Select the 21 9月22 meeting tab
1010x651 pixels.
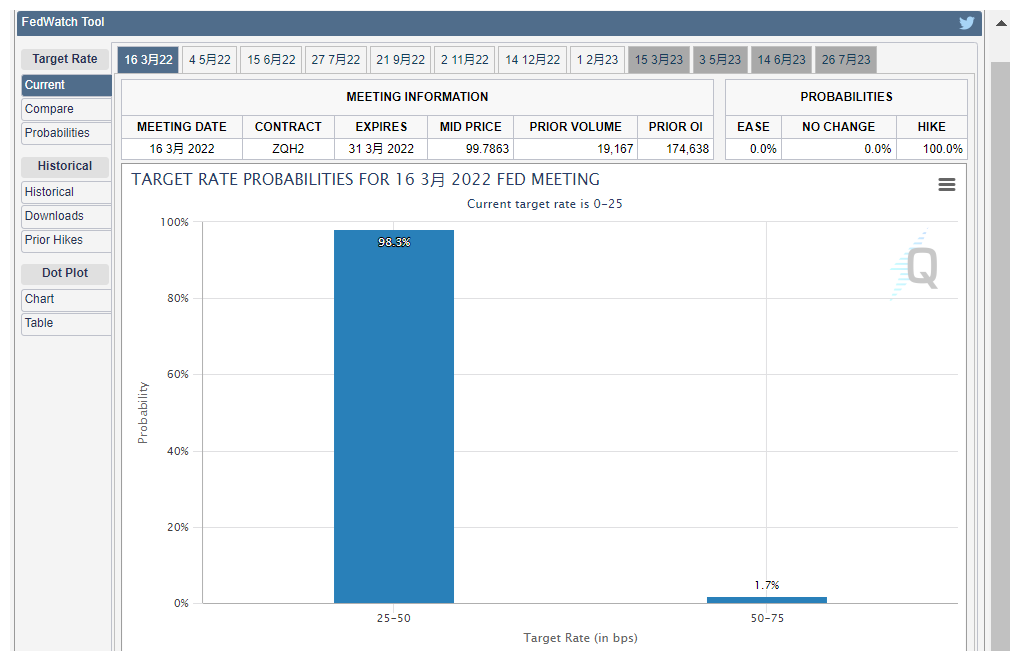click(400, 60)
